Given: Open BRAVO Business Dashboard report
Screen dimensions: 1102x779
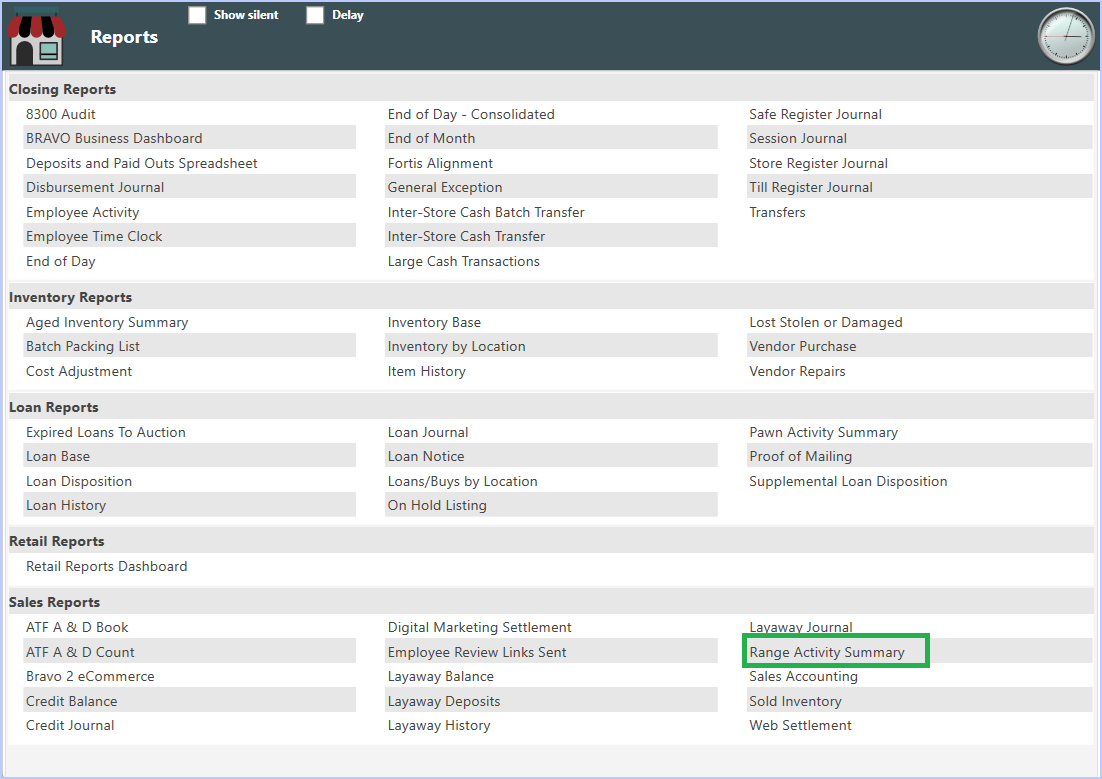Looking at the screenshot, I should coord(114,139).
